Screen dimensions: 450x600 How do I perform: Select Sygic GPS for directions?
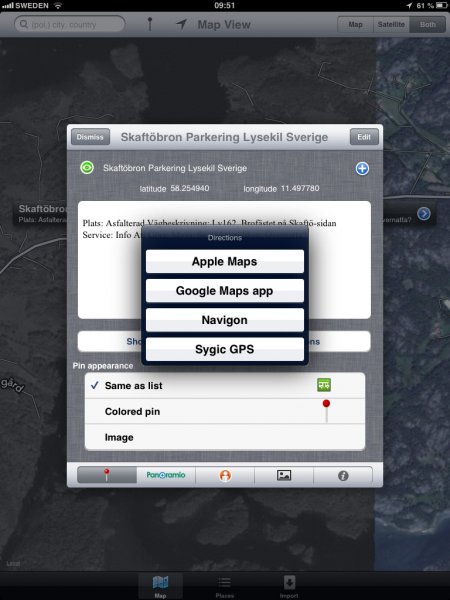point(225,349)
